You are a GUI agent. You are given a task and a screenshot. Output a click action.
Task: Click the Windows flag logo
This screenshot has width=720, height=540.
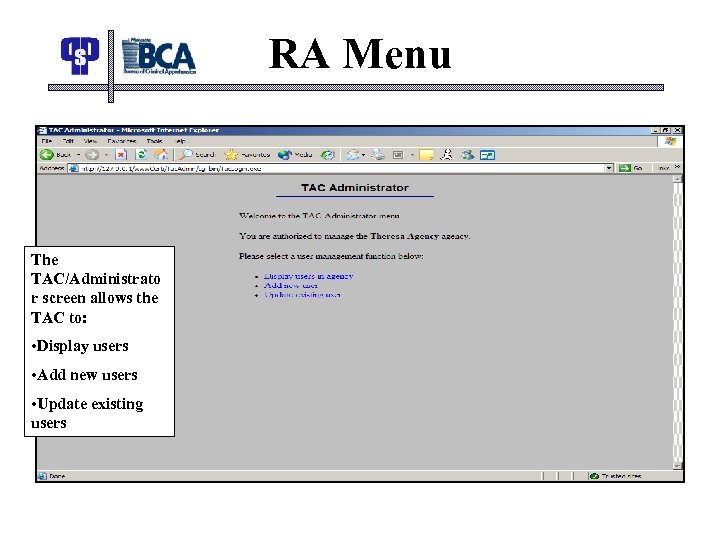[670, 141]
